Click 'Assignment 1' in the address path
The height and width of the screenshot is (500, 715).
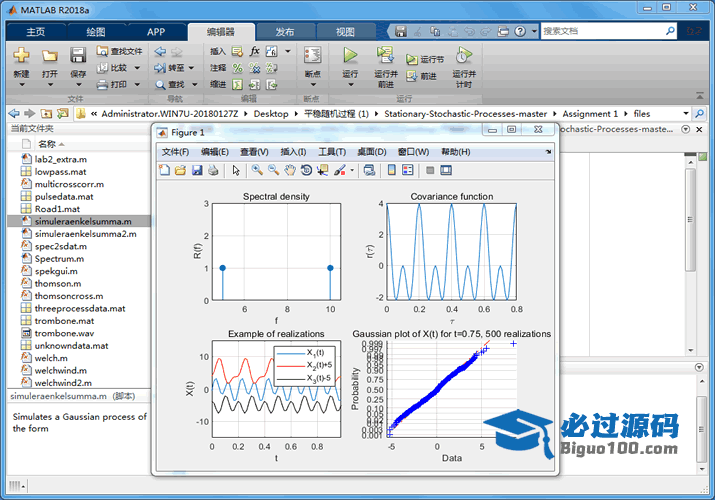point(590,113)
